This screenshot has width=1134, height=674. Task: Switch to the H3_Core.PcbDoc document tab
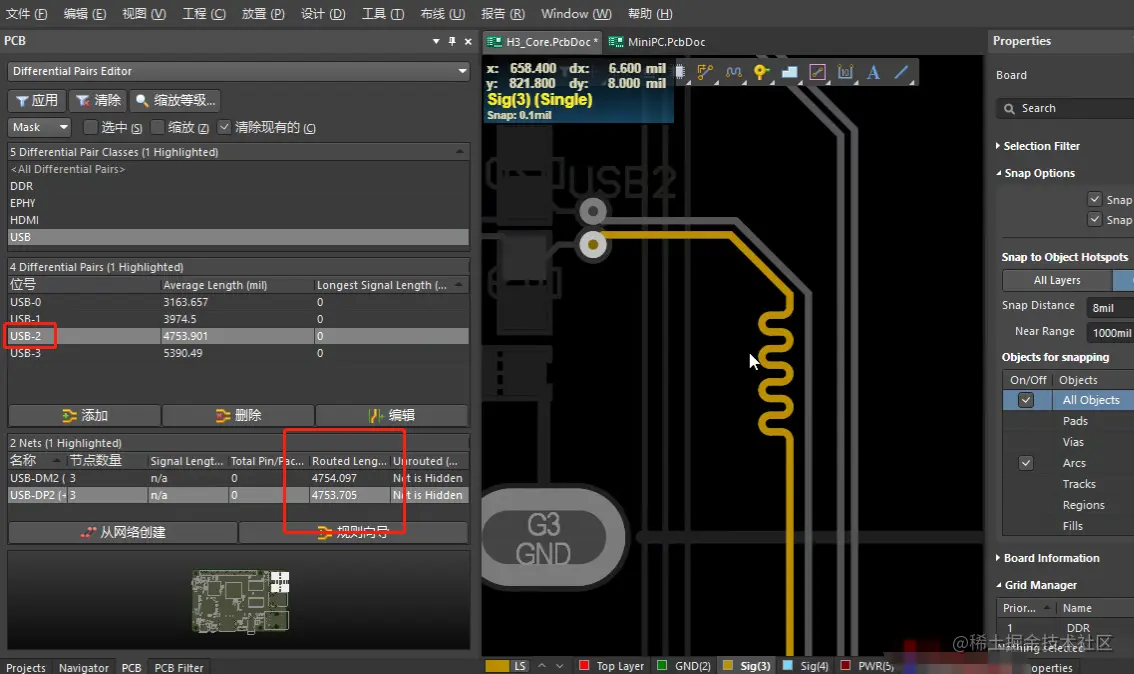pos(543,42)
